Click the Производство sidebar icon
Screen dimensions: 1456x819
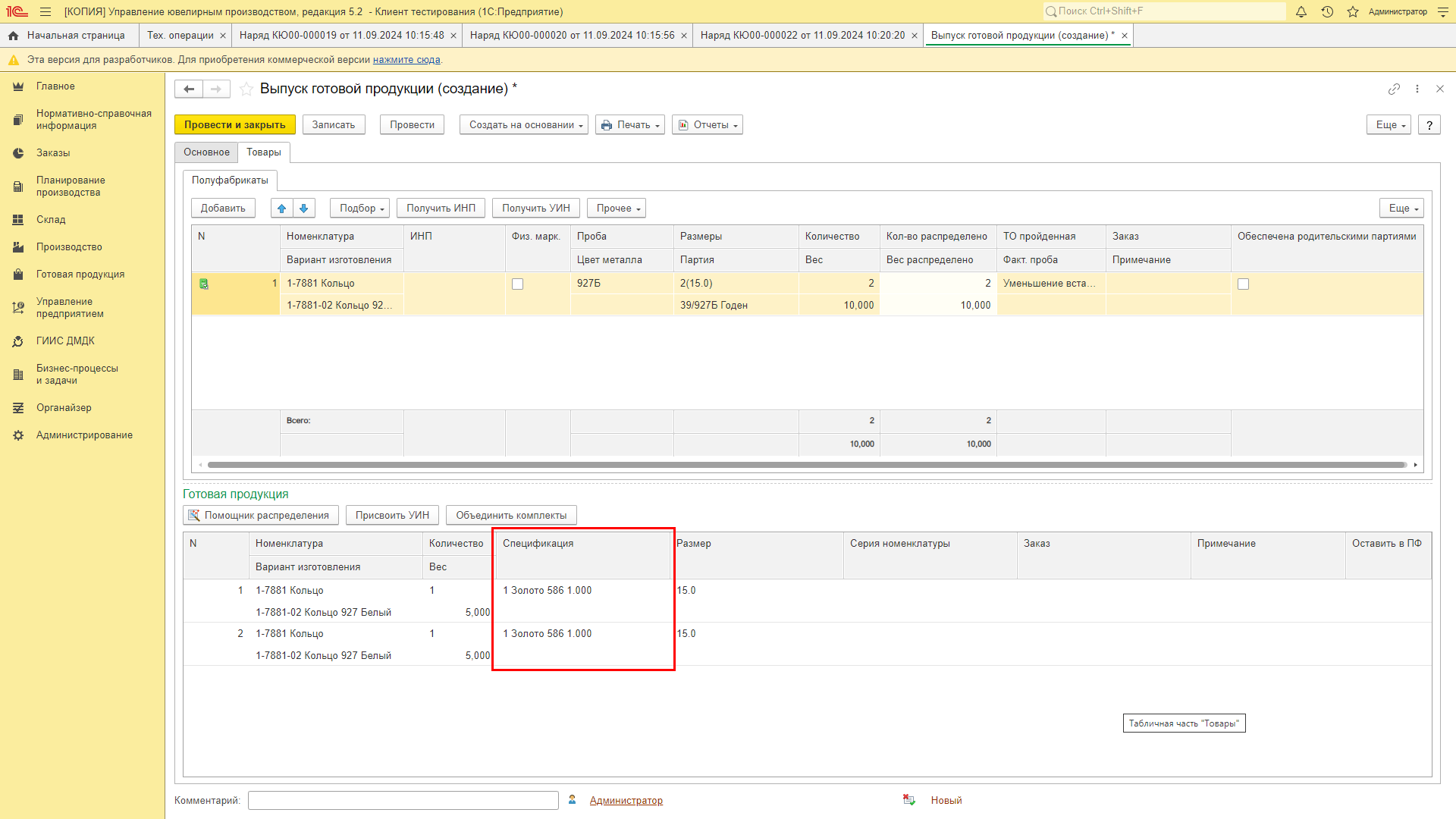coord(18,247)
